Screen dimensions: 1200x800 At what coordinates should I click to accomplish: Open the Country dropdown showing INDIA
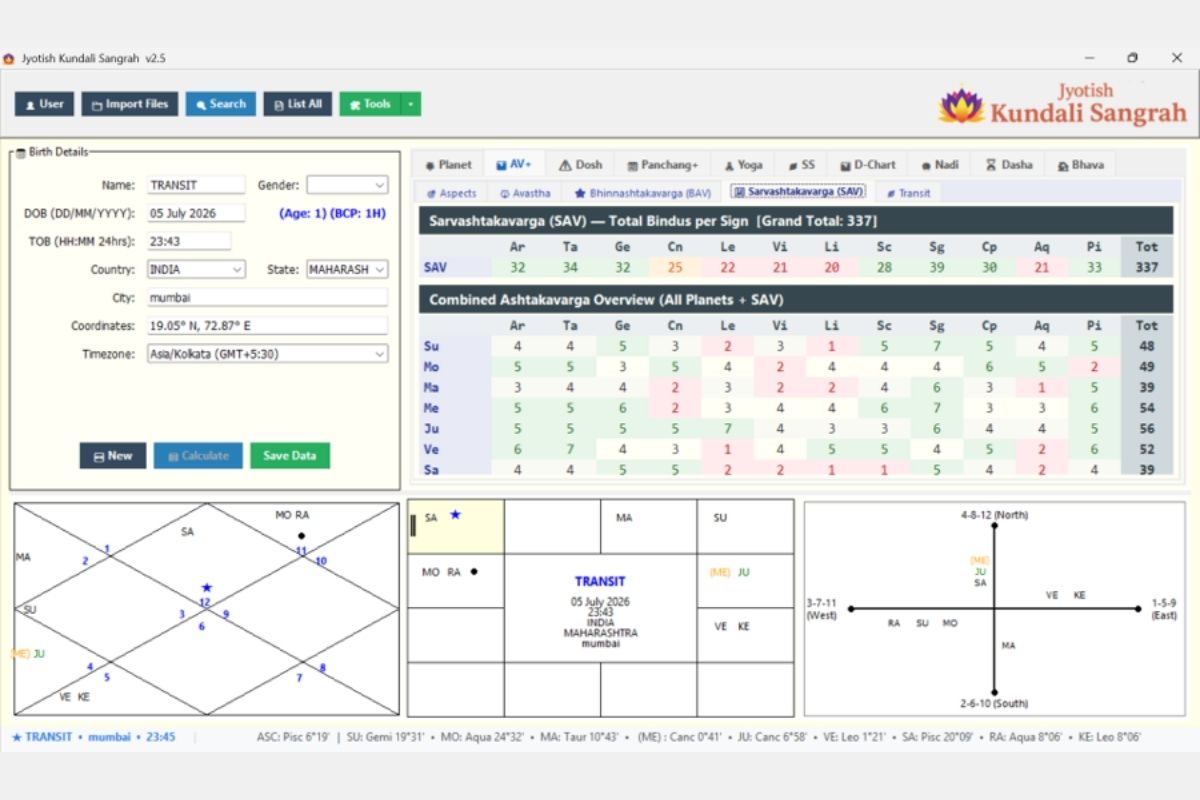tap(196, 270)
